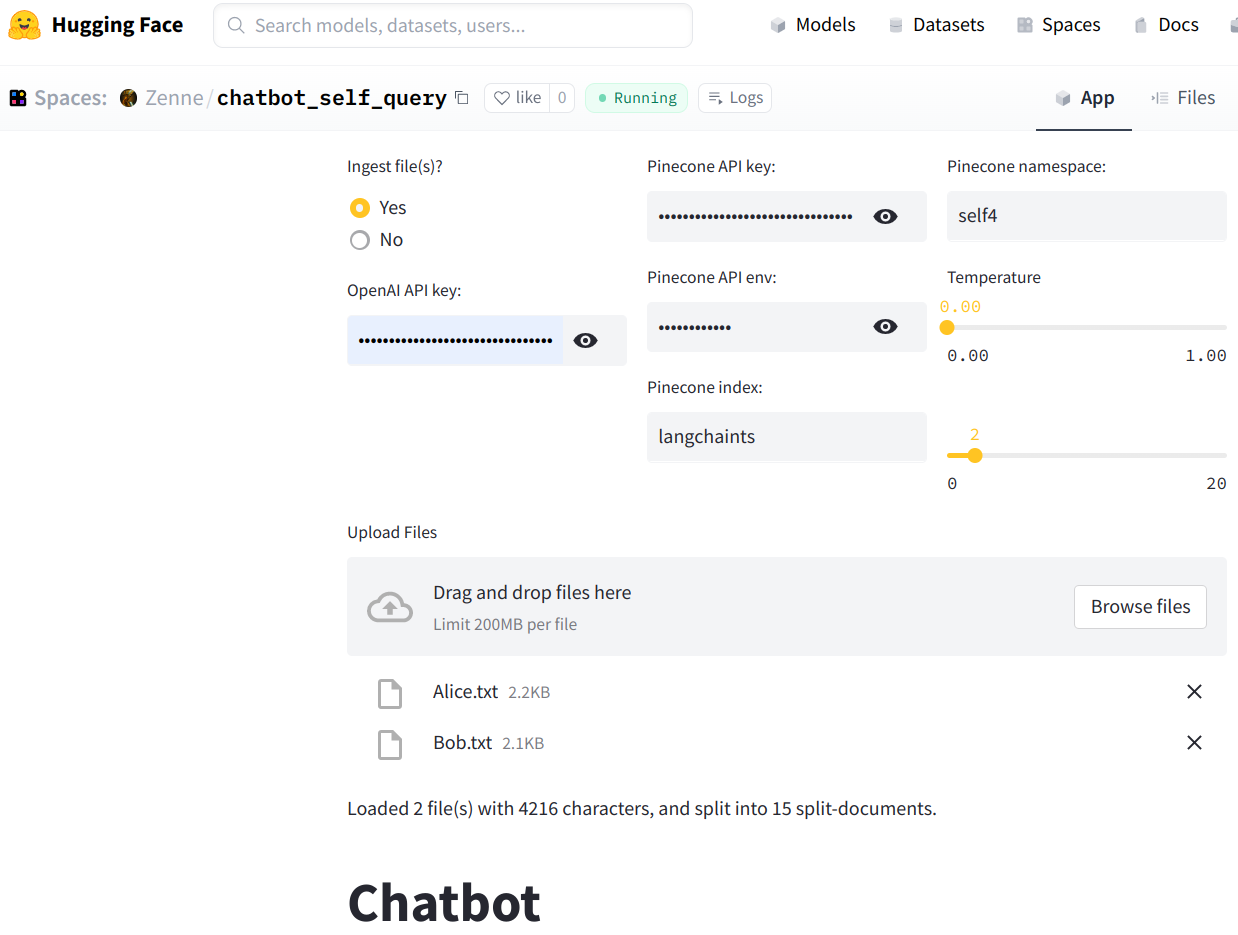1238x935 pixels.
Task: Remove the Alice.txt file
Action: click(1194, 692)
